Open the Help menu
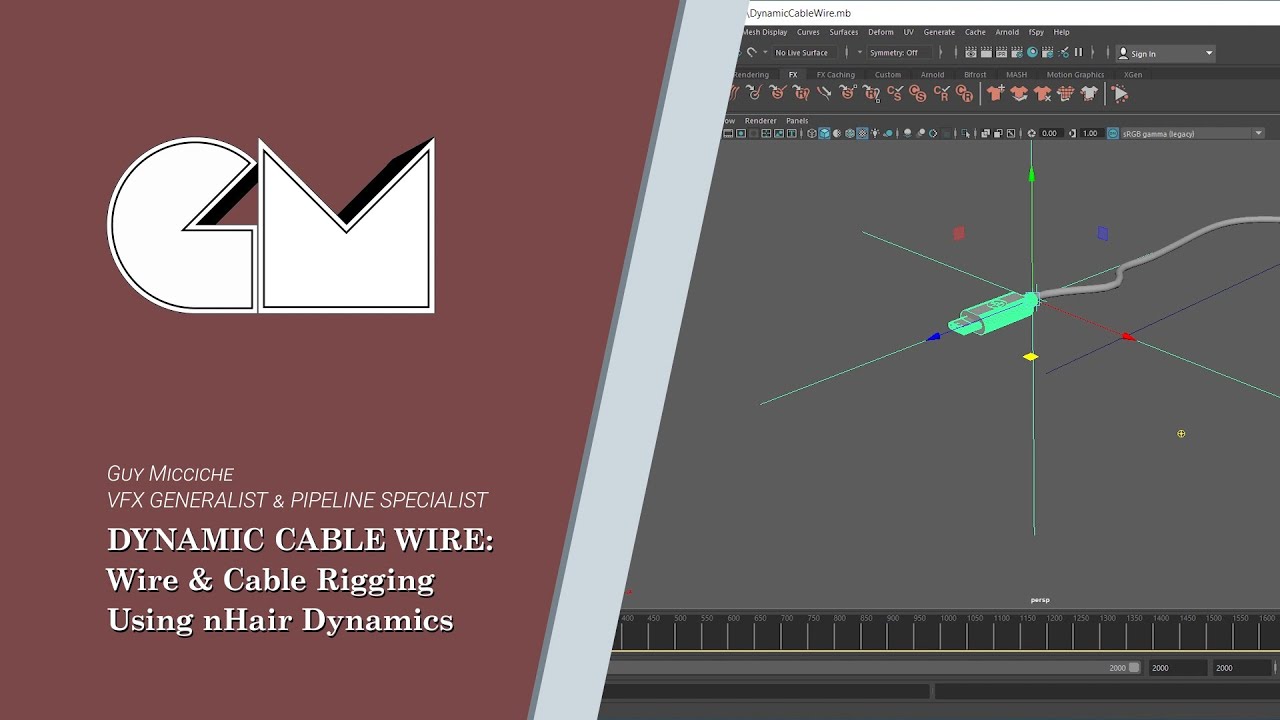 pyautogui.click(x=1062, y=32)
